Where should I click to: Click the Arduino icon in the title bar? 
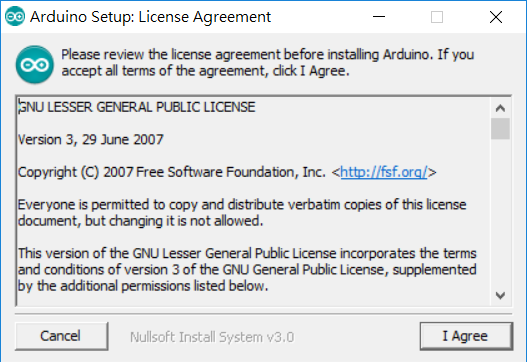coord(15,16)
